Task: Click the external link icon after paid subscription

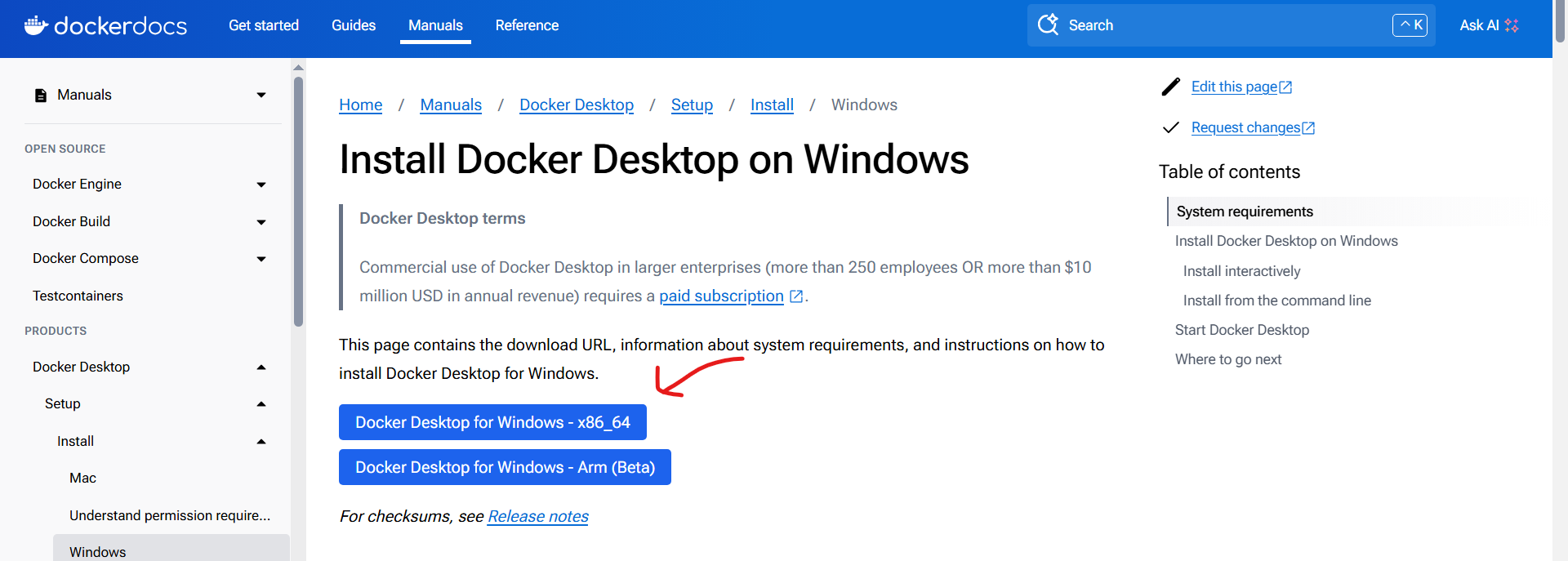Action: [796, 296]
